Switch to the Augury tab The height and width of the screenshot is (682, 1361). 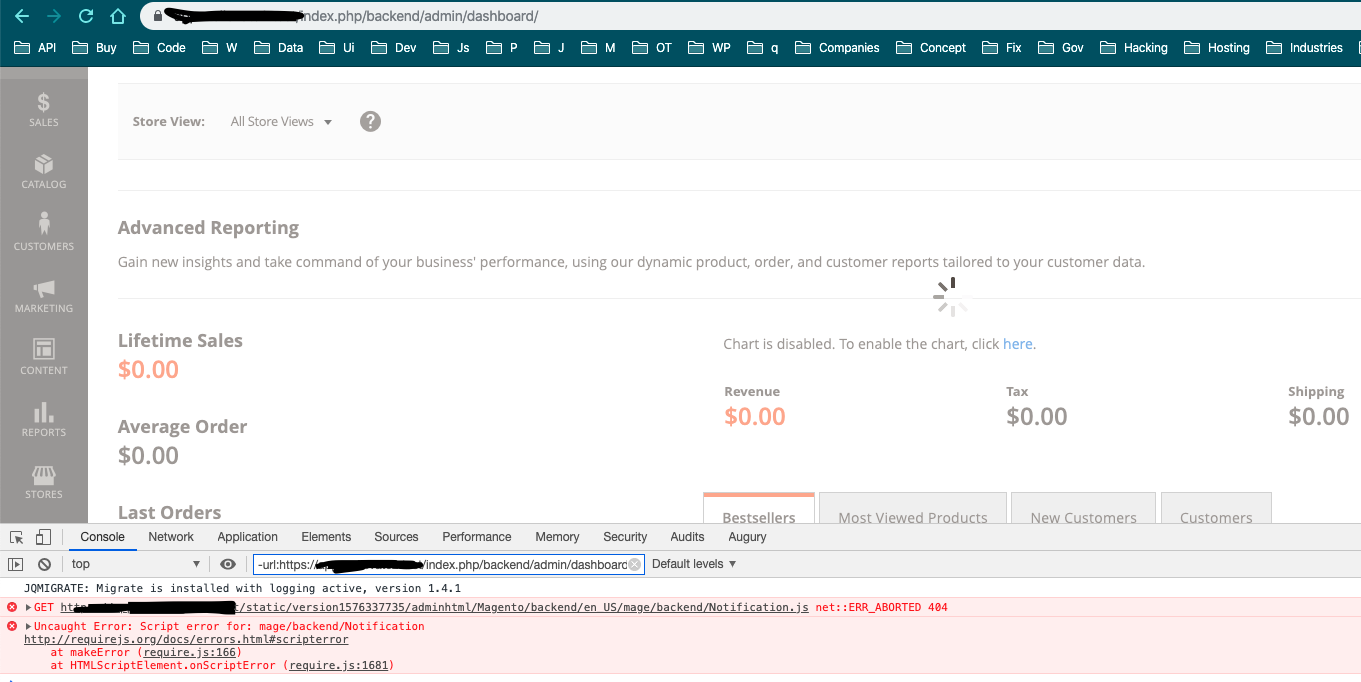point(747,537)
